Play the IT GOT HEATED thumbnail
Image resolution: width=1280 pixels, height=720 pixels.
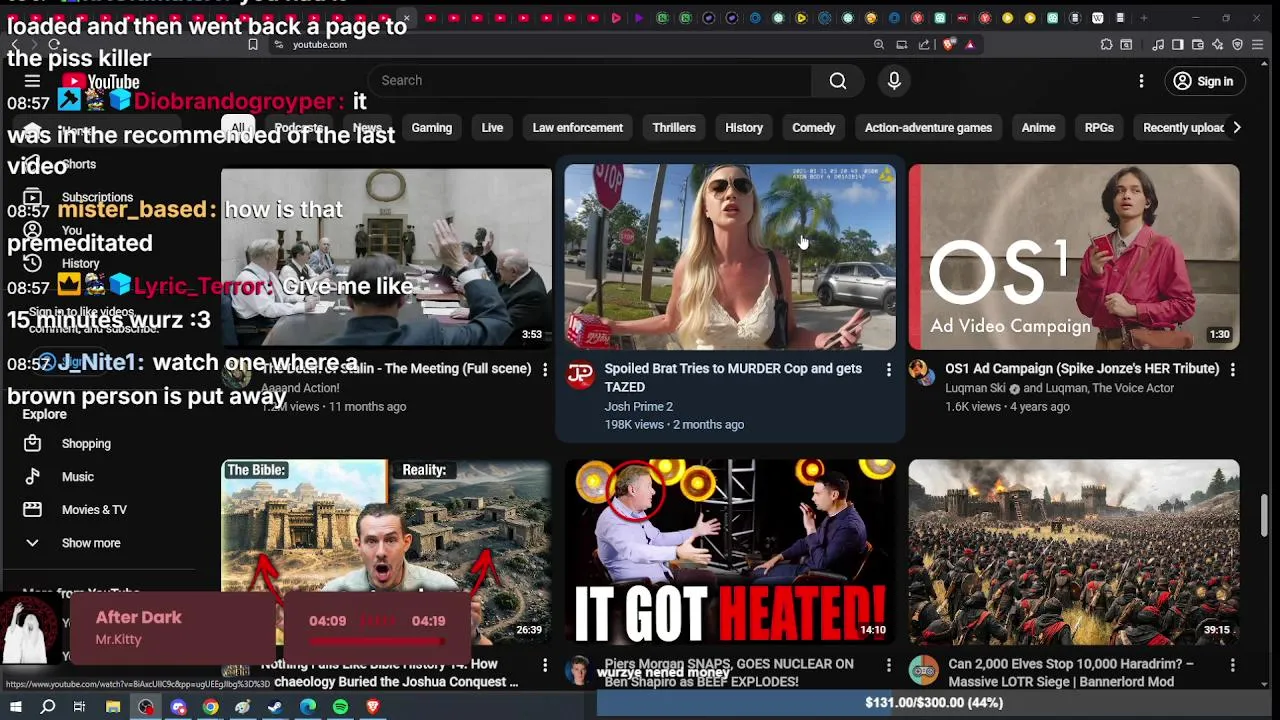[730, 552]
